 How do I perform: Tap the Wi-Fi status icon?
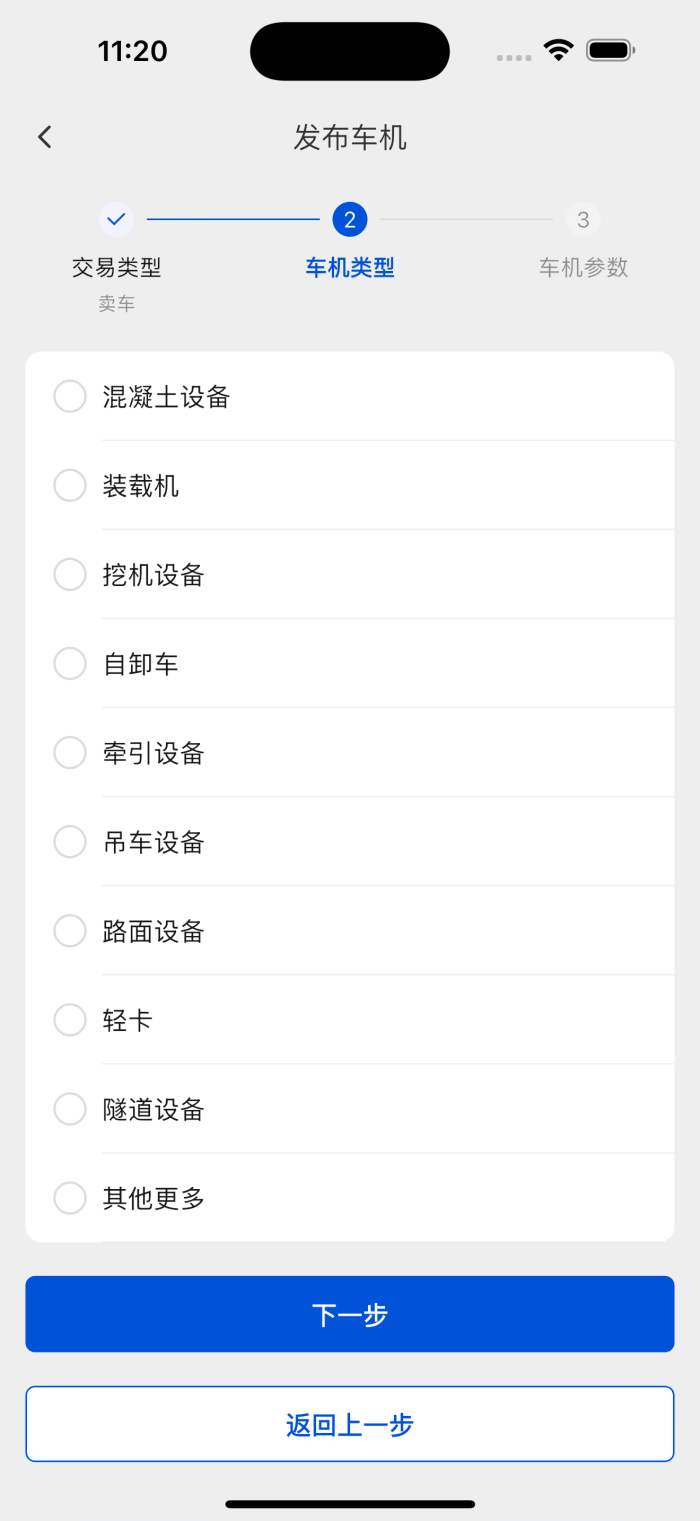click(x=558, y=50)
